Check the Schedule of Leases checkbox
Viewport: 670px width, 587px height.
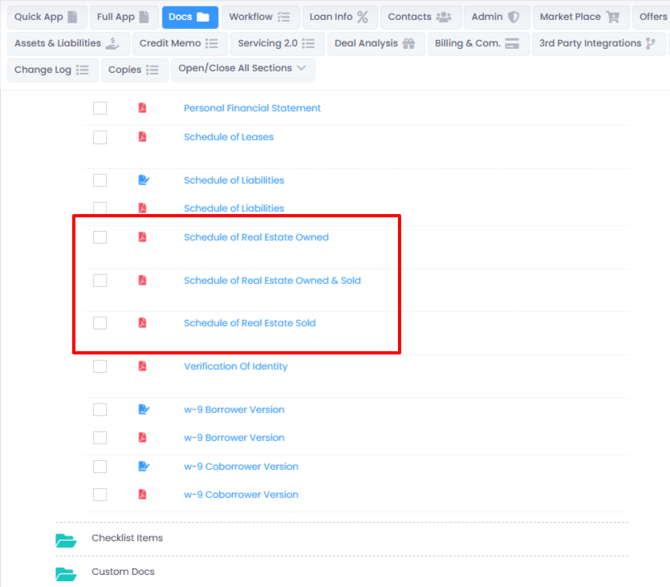[x=100, y=137]
